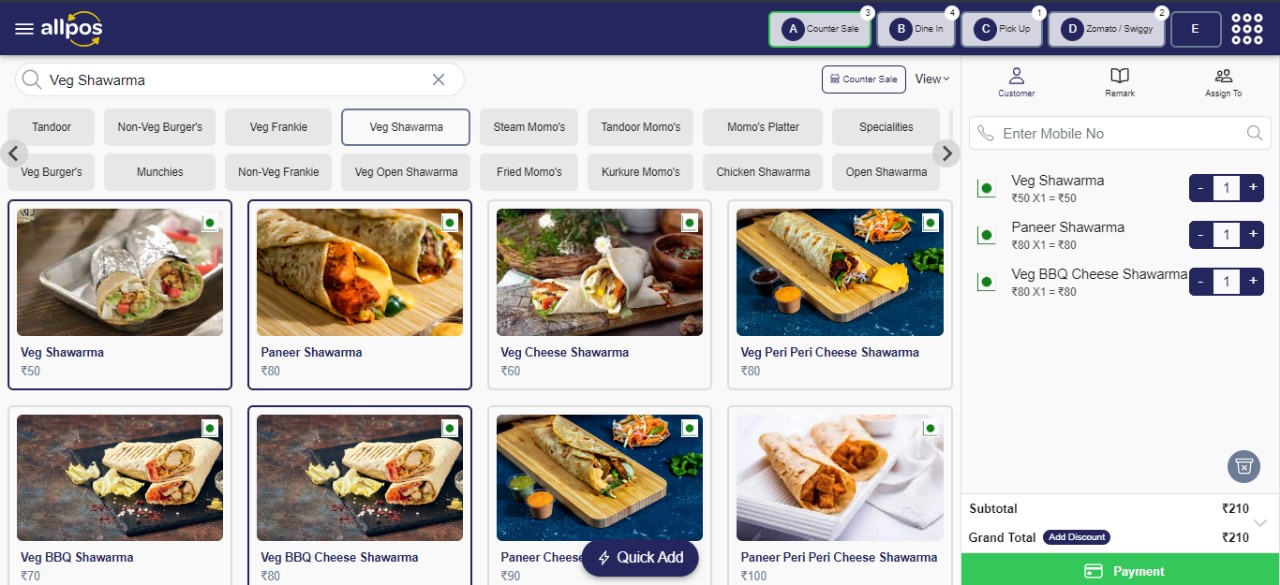This screenshot has width=1280, height=585.
Task: Open the Assign To icon
Action: click(x=1223, y=82)
